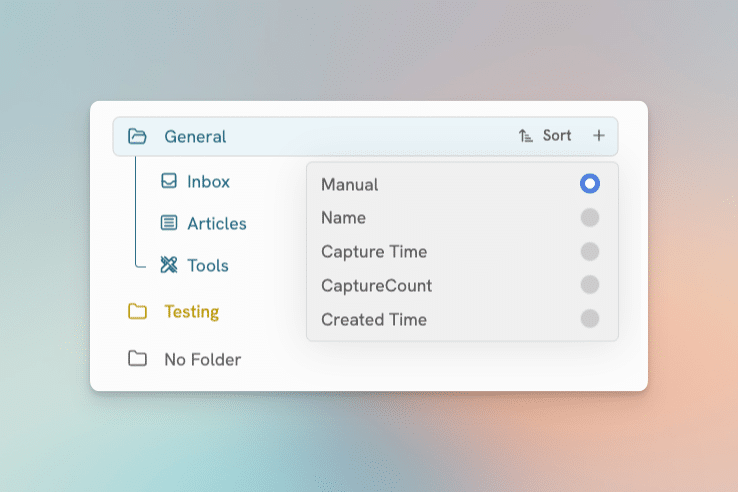The height and width of the screenshot is (492, 738).
Task: Pick the Created Time radio button
Action: click(590, 319)
